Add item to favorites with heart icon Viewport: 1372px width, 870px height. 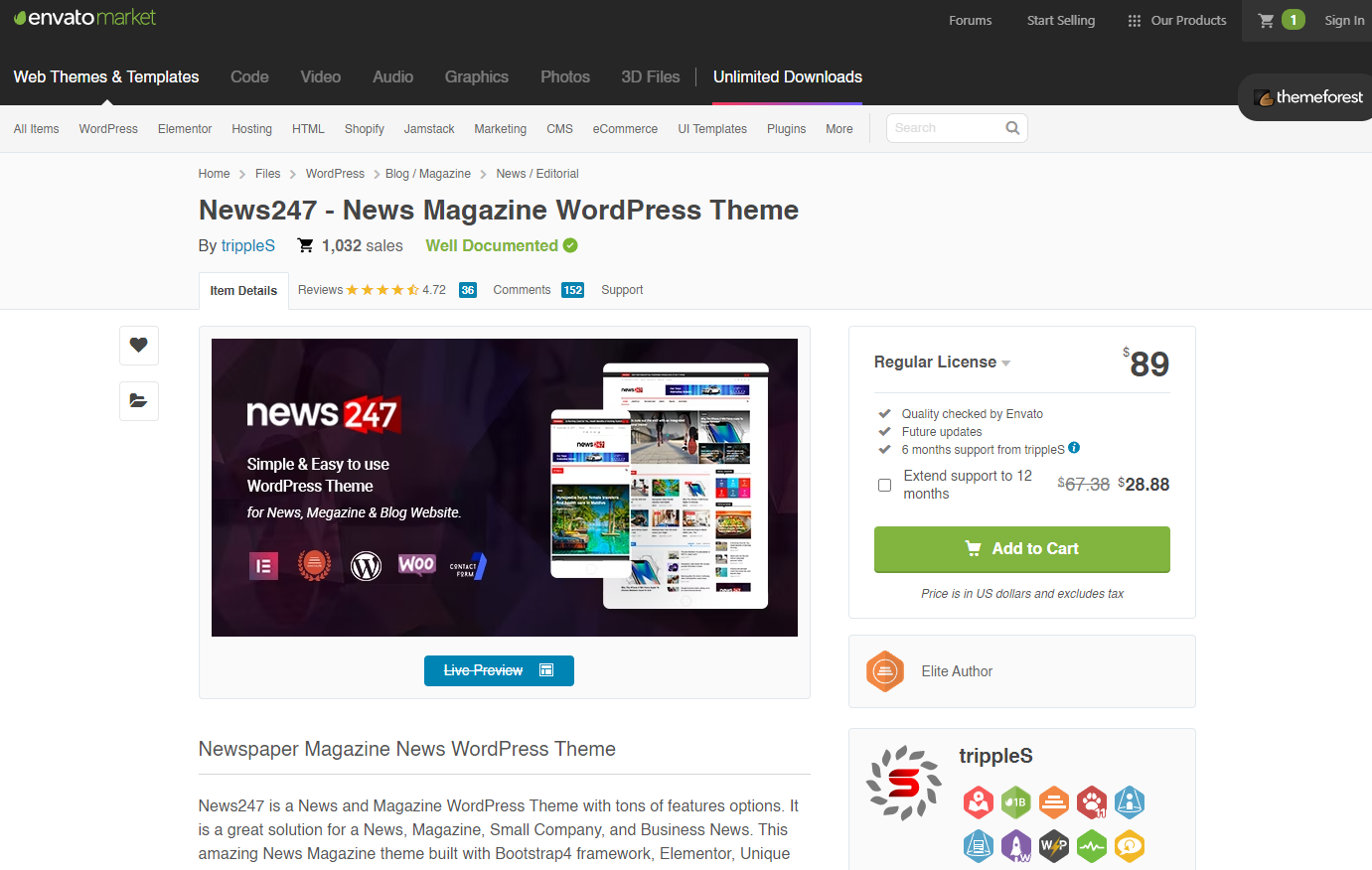tap(139, 346)
